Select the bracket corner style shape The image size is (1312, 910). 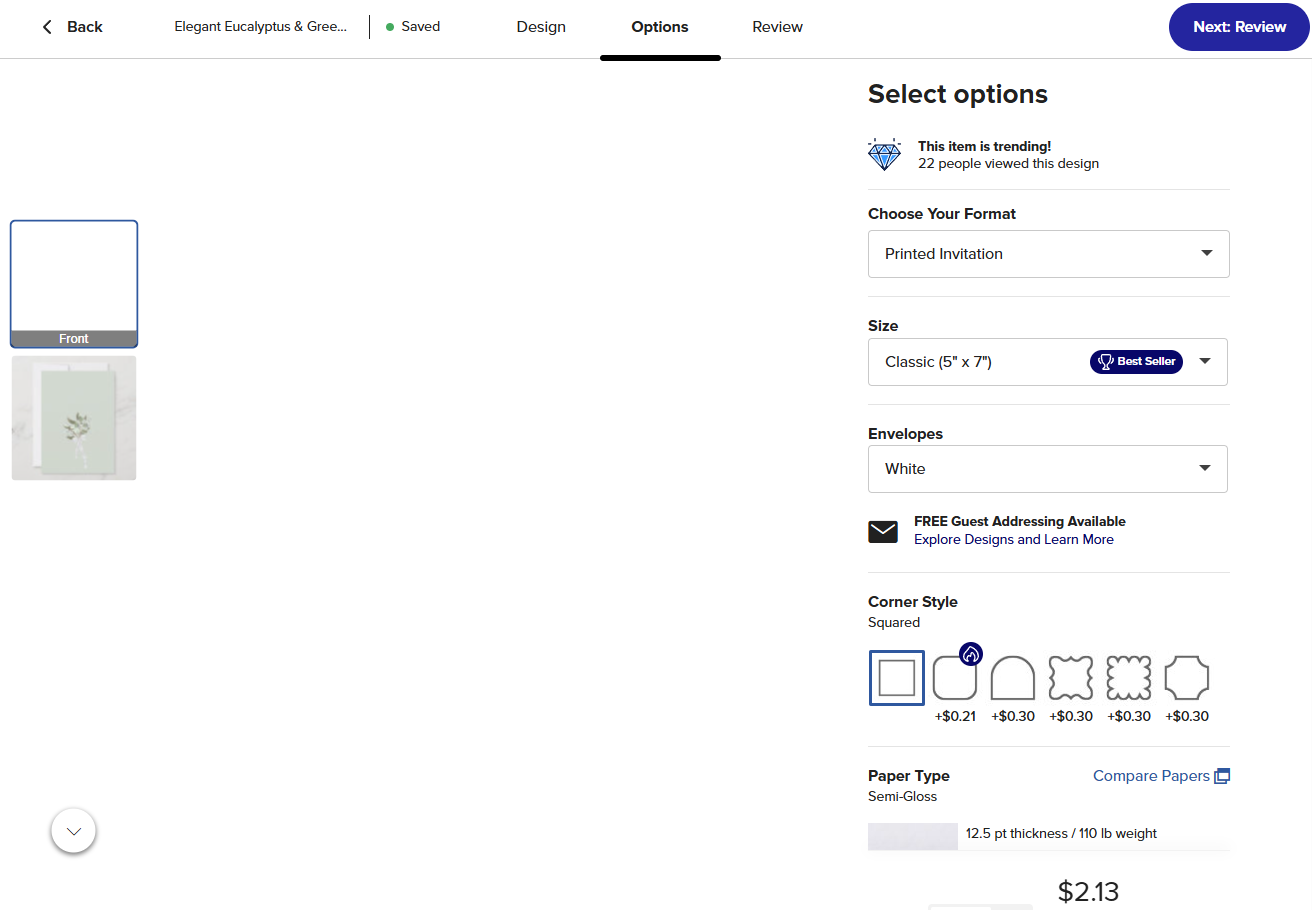1071,678
